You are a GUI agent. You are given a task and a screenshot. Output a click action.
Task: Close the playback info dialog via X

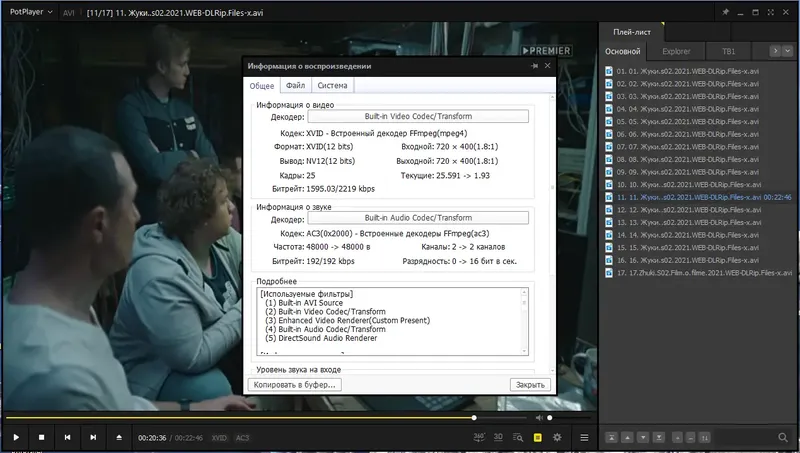click(547, 66)
